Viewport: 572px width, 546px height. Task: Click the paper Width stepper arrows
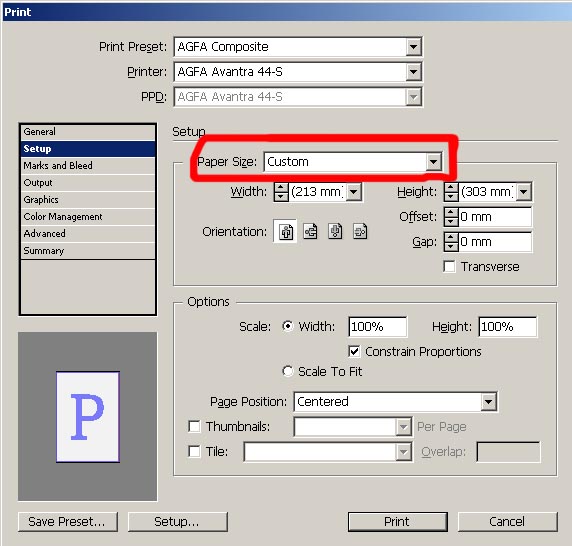281,191
